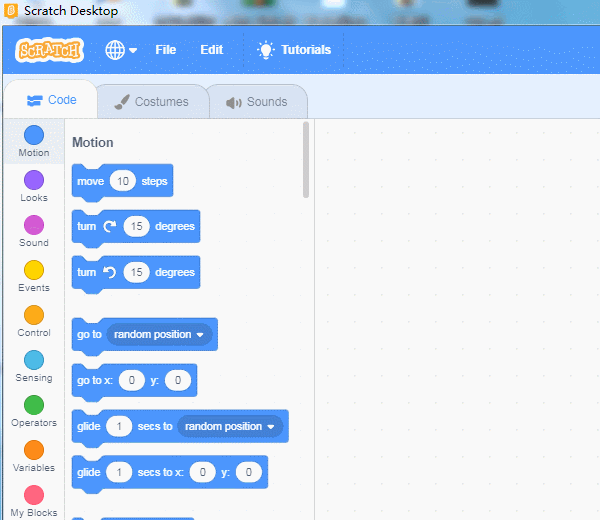Expand glide block's random position dropdown
The width and height of the screenshot is (600, 520).
pyautogui.click(x=230, y=426)
